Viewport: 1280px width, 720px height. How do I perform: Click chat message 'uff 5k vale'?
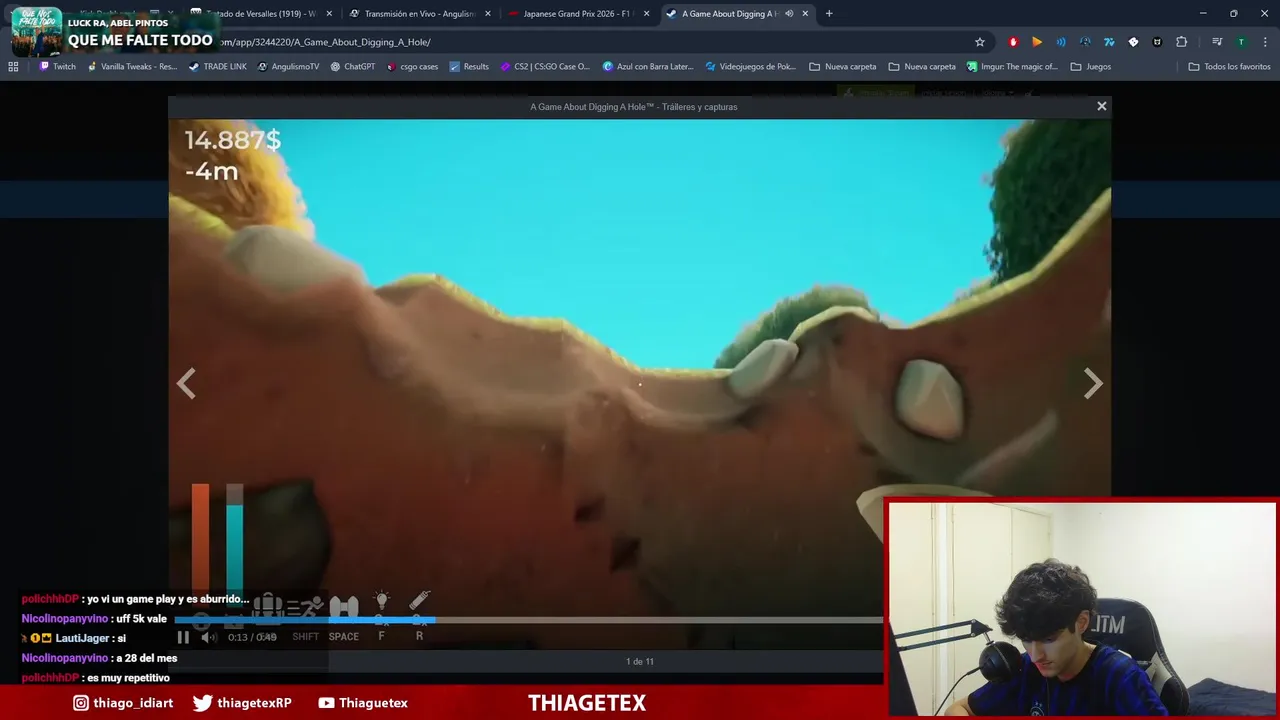(x=141, y=619)
